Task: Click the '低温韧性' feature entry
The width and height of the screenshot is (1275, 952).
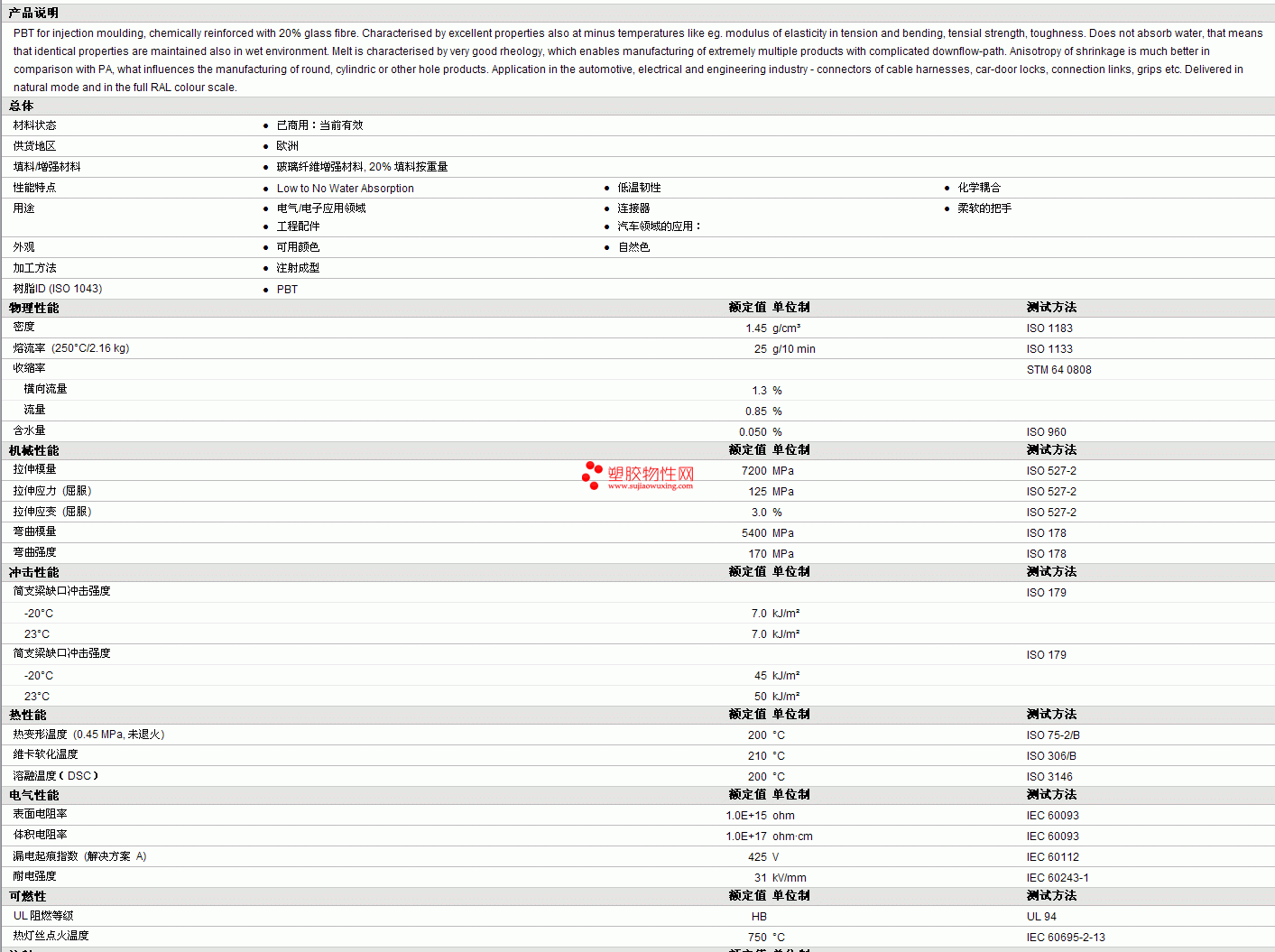Action: pyautogui.click(x=639, y=188)
